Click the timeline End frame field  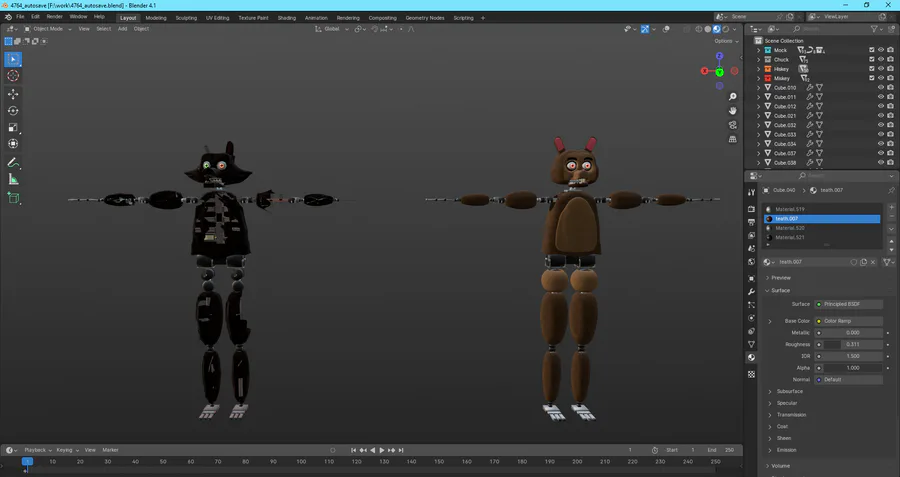click(722, 450)
